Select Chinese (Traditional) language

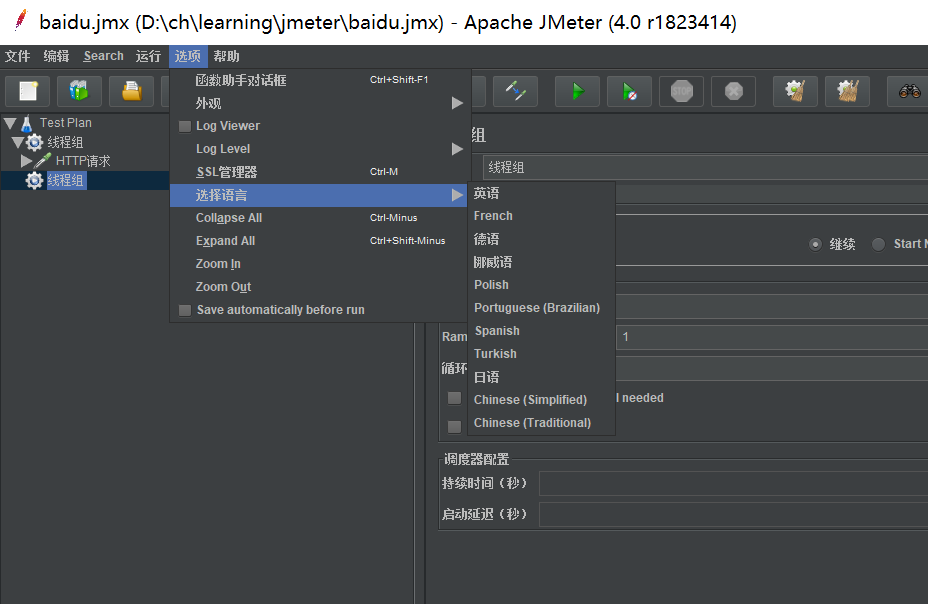coord(542,423)
